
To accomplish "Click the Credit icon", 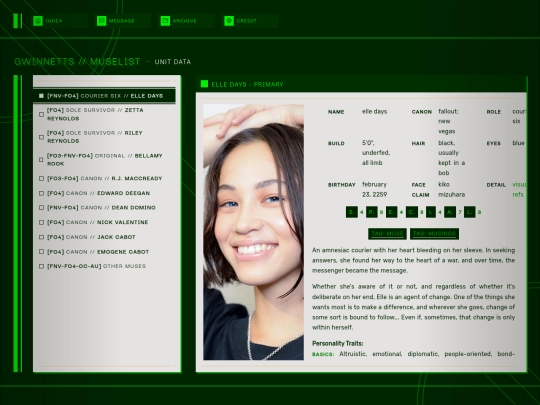I will pos(229,21).
